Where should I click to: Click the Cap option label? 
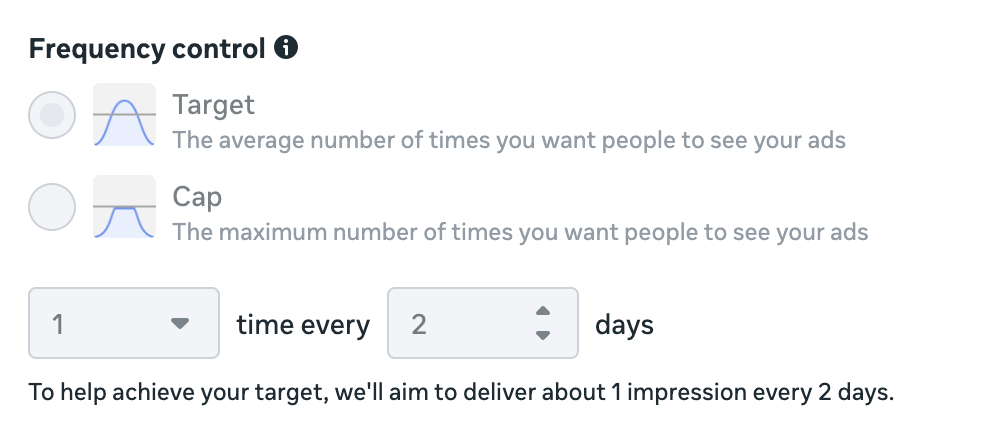197,196
